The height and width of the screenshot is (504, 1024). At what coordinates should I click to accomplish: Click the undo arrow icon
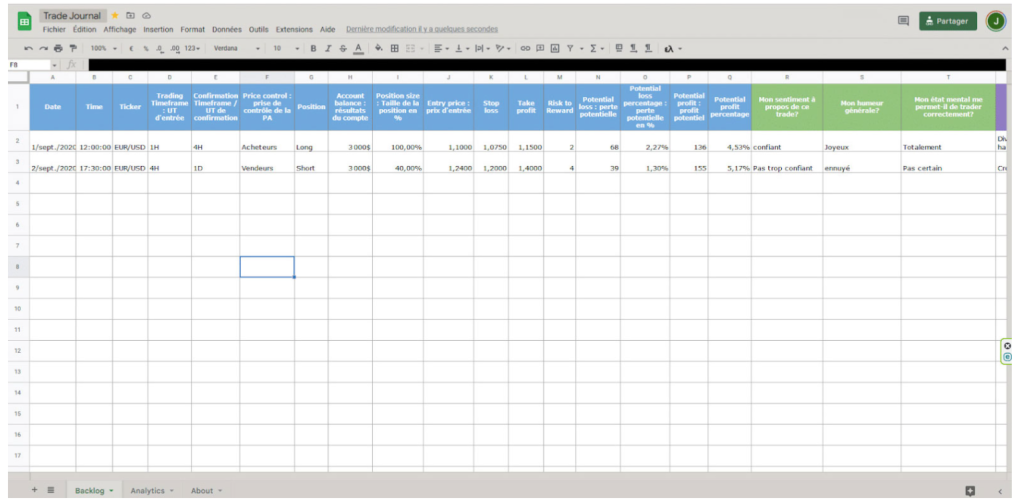29,48
